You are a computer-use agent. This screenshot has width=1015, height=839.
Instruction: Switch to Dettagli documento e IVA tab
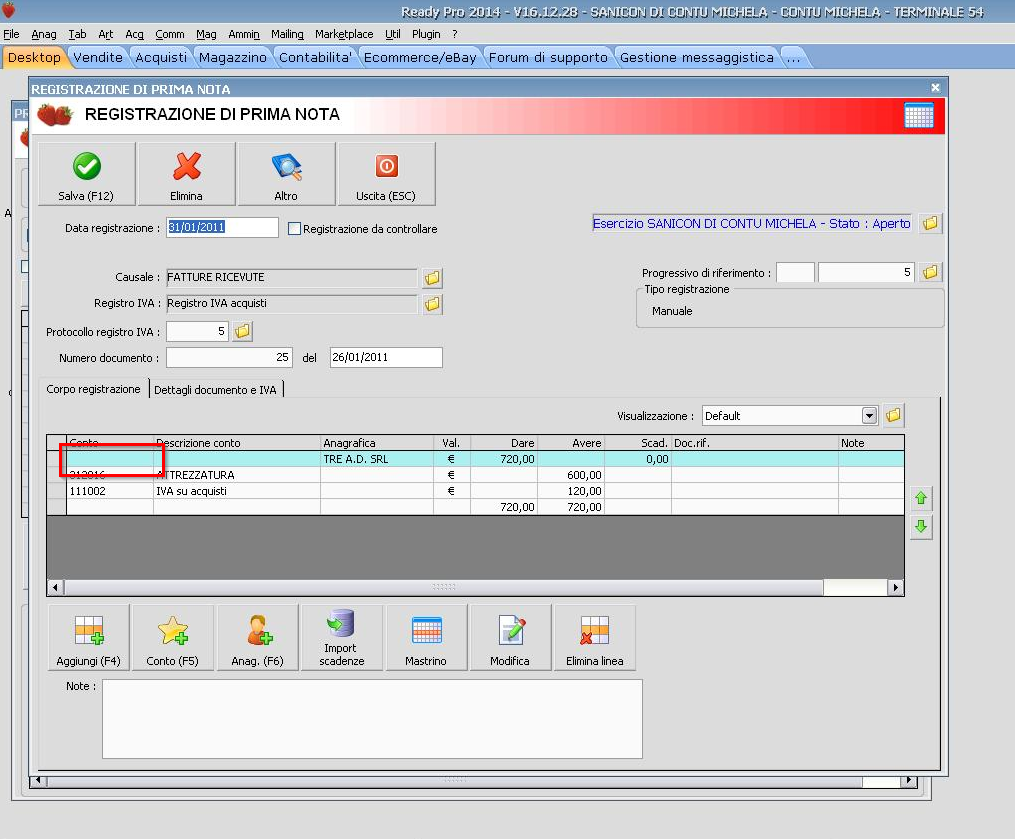pos(216,390)
